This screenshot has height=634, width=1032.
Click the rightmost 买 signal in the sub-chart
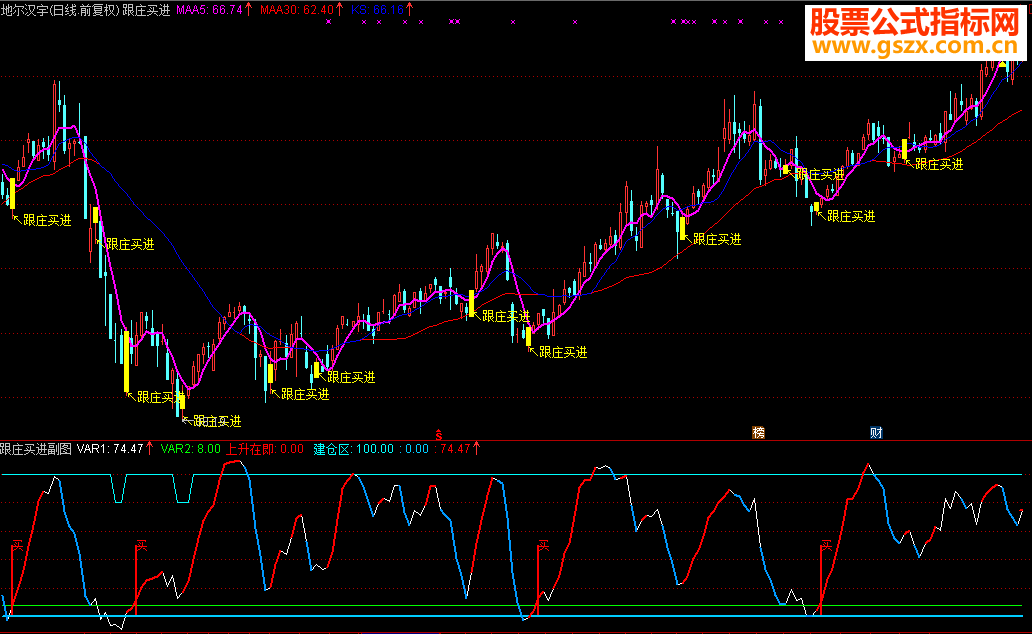coord(827,545)
